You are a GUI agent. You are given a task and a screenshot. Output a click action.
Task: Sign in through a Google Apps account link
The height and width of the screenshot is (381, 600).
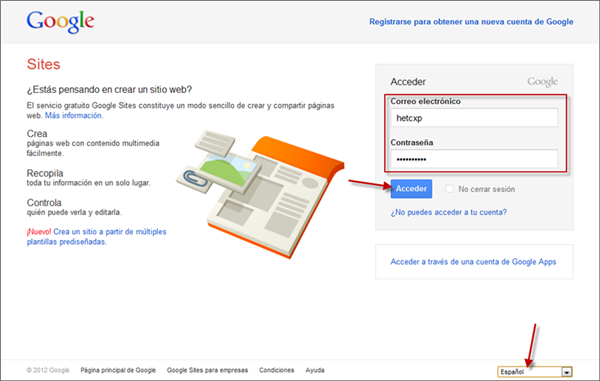coord(473,262)
